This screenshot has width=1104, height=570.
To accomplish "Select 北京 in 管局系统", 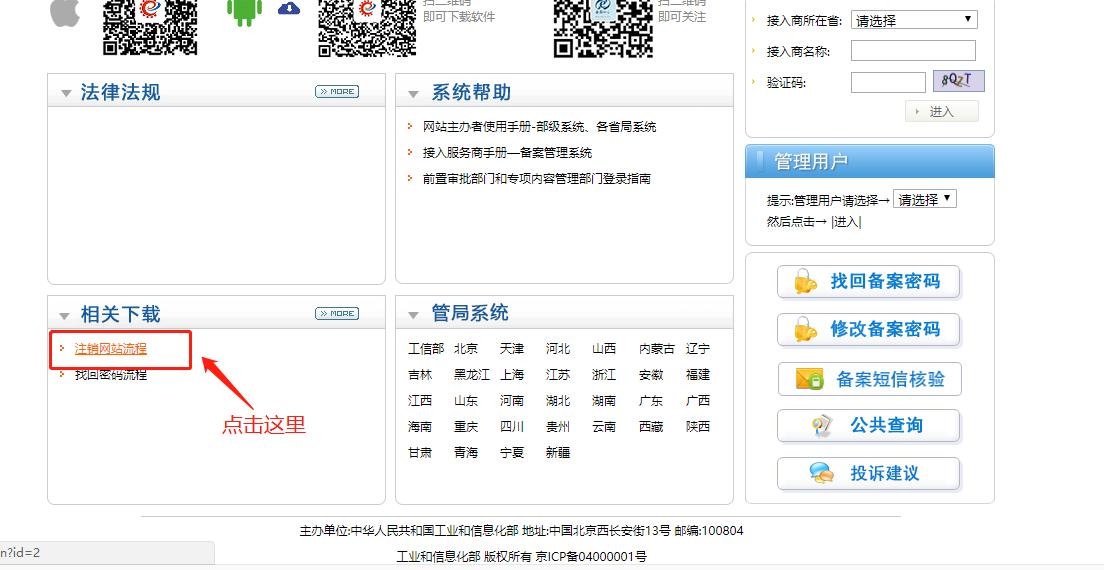I will pos(466,348).
